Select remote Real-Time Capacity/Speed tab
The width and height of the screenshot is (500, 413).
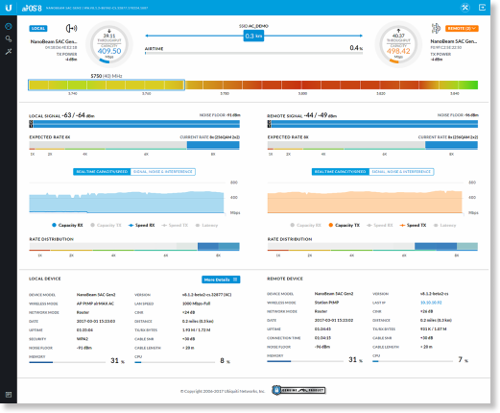coord(340,172)
